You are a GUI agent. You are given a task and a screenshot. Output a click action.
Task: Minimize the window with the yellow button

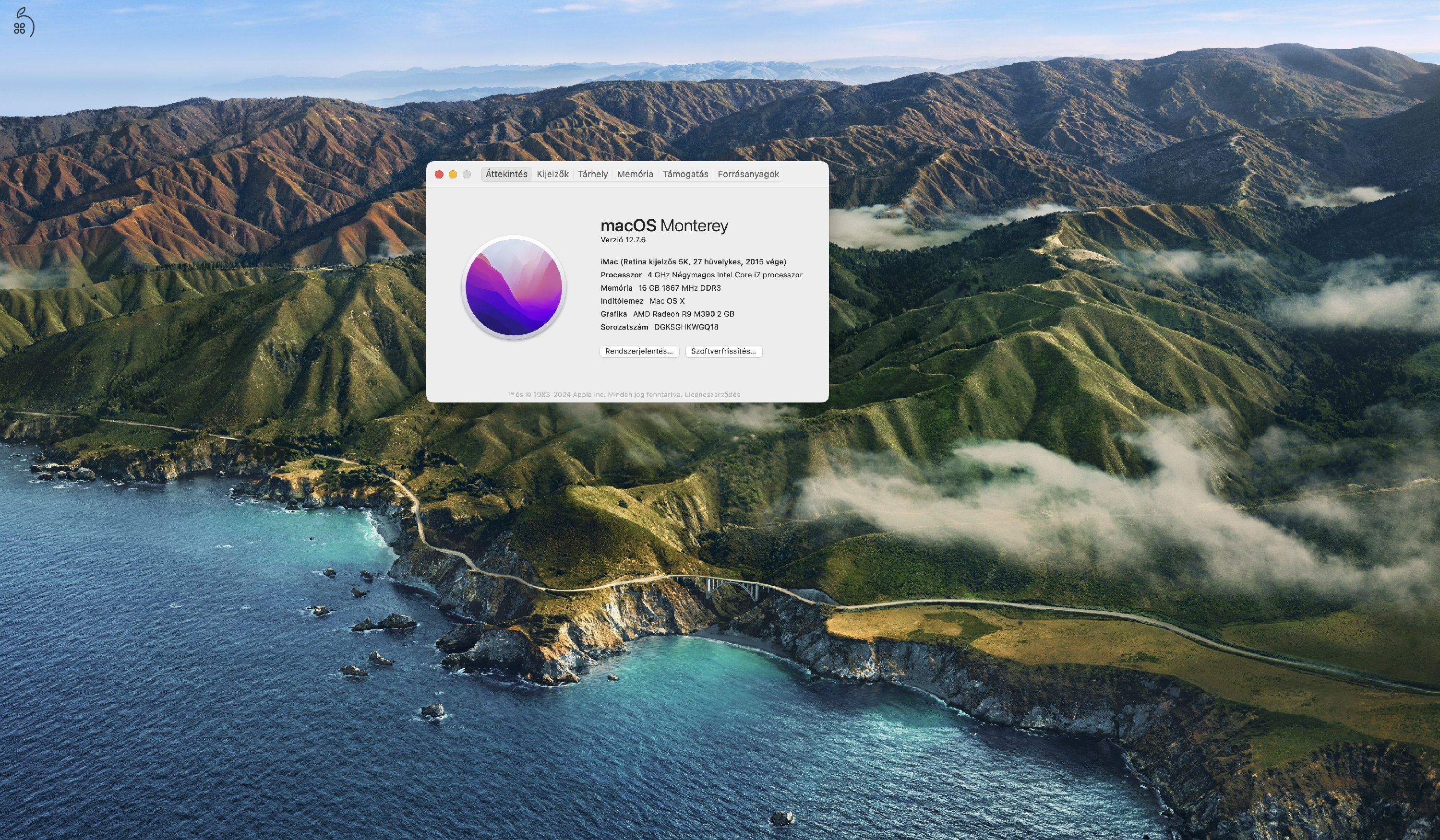pos(453,174)
